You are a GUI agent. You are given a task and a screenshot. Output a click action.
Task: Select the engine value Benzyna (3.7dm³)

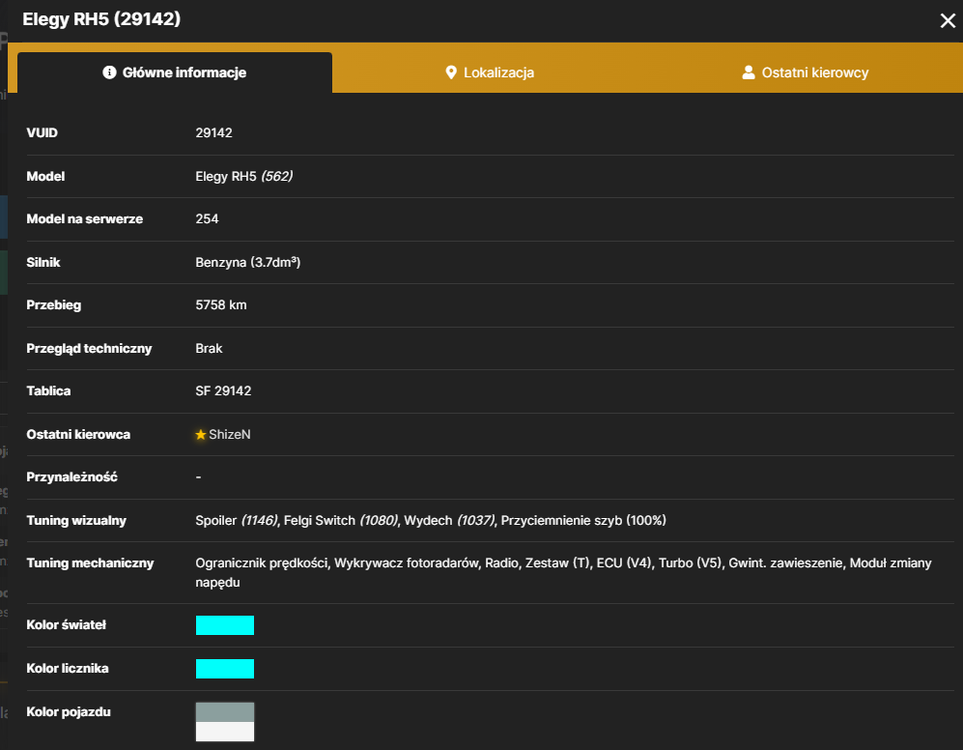[248, 263]
